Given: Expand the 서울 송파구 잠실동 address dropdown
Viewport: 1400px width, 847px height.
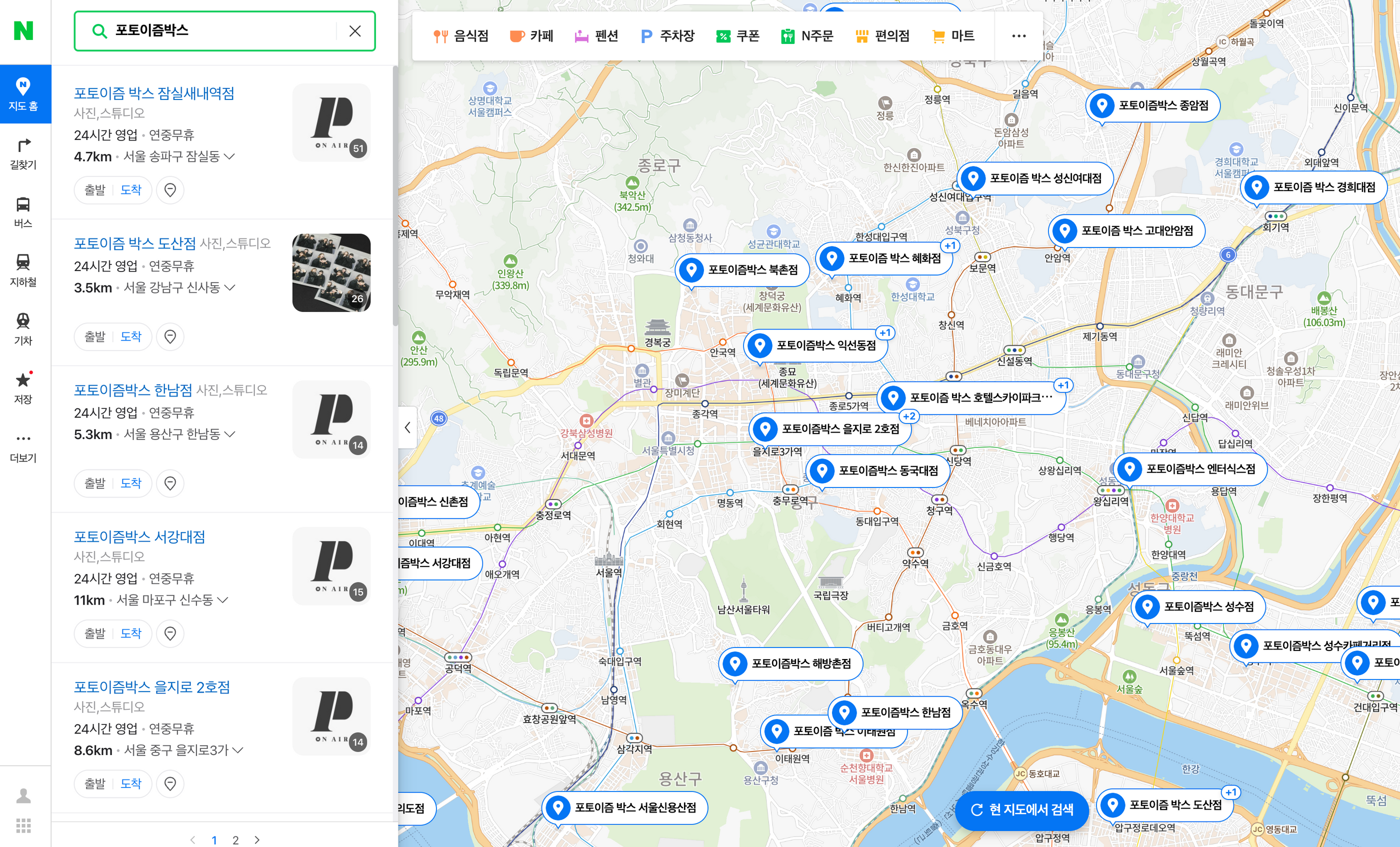Looking at the screenshot, I should 229,157.
